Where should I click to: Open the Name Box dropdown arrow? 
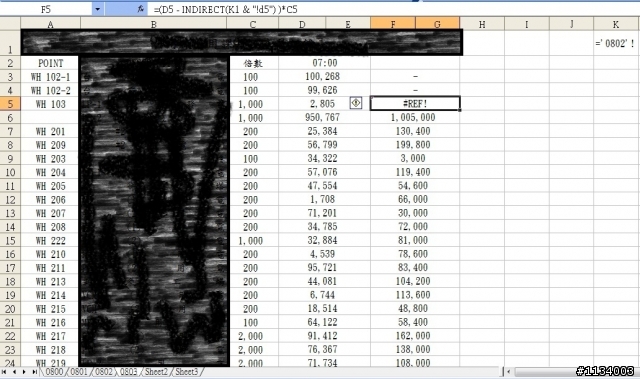tap(97, 9)
